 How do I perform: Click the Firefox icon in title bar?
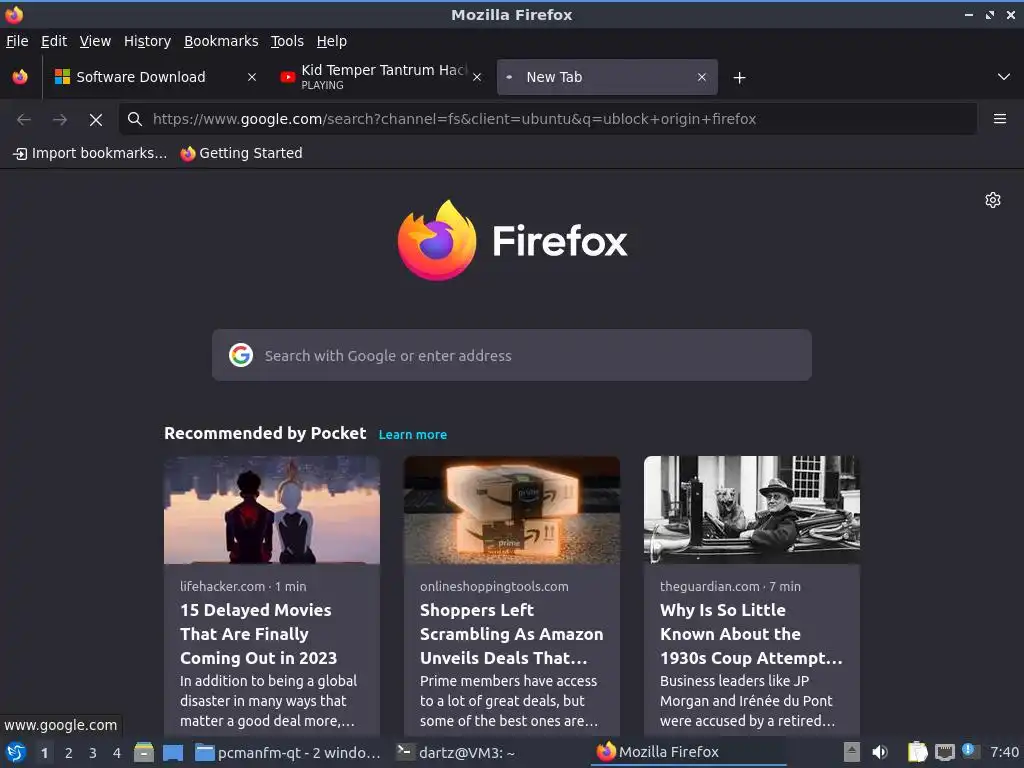(x=14, y=14)
